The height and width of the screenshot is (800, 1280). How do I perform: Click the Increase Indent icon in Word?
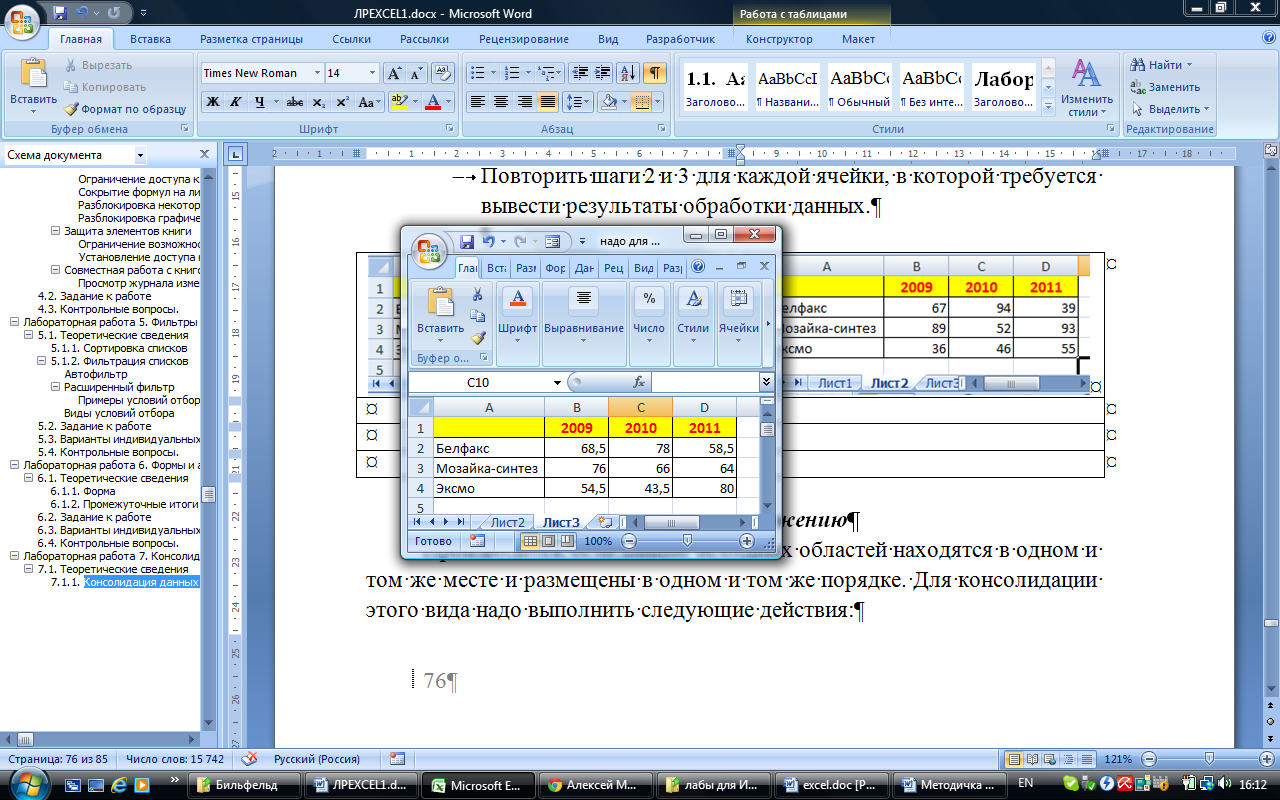[601, 73]
